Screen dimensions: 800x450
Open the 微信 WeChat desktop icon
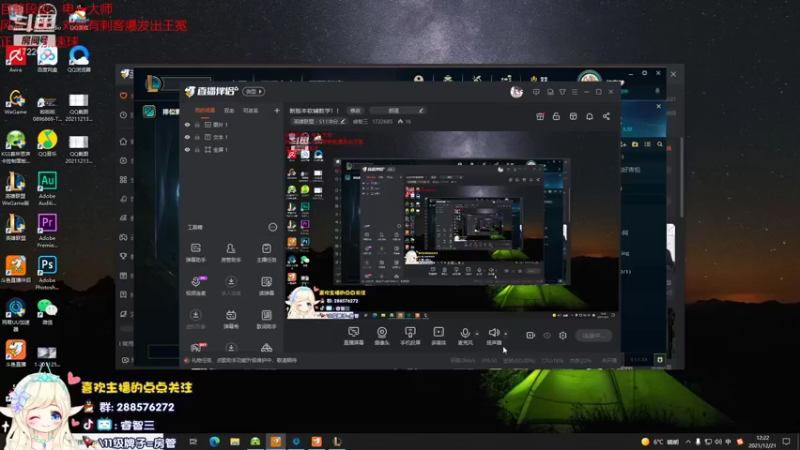(47, 312)
